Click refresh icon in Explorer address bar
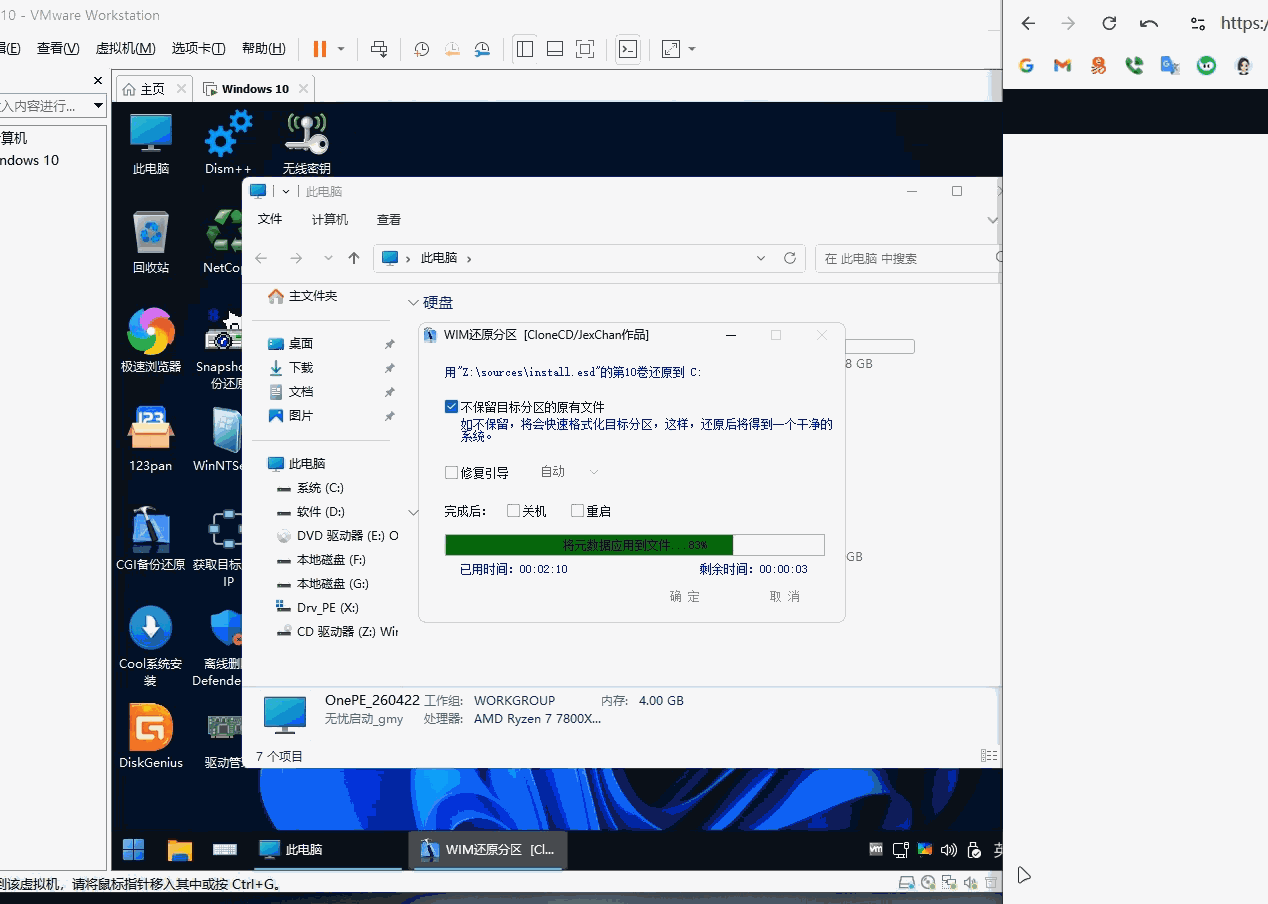Screen dimensions: 1268x904 point(789,258)
